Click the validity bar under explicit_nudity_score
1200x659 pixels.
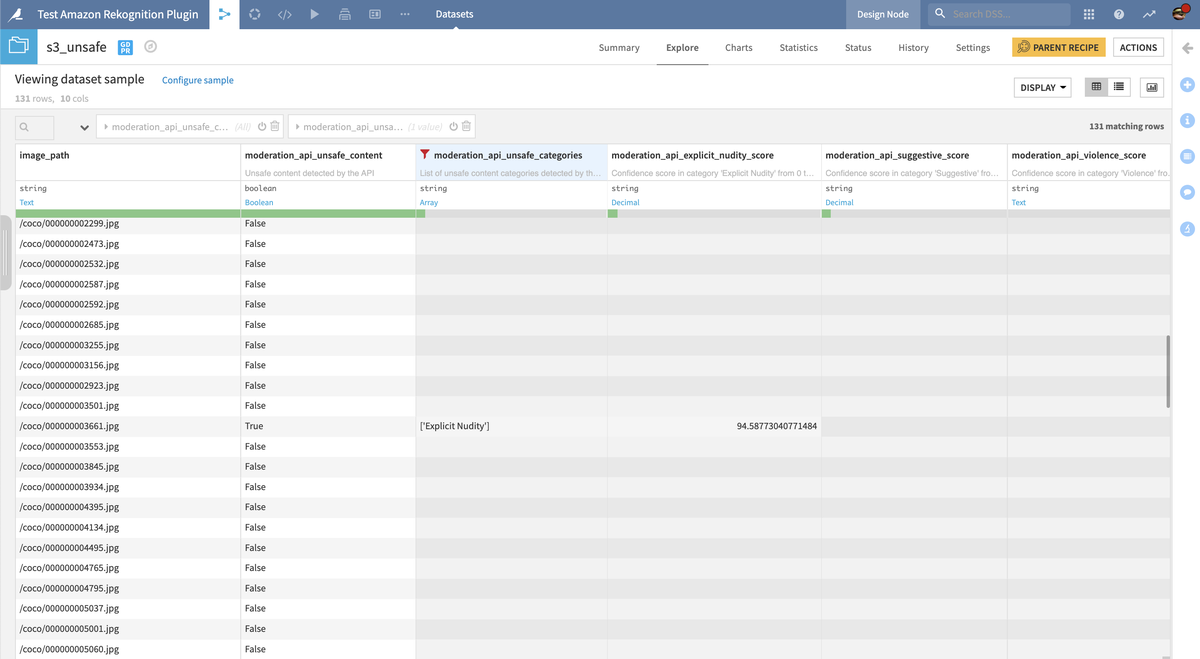pyautogui.click(x=715, y=213)
